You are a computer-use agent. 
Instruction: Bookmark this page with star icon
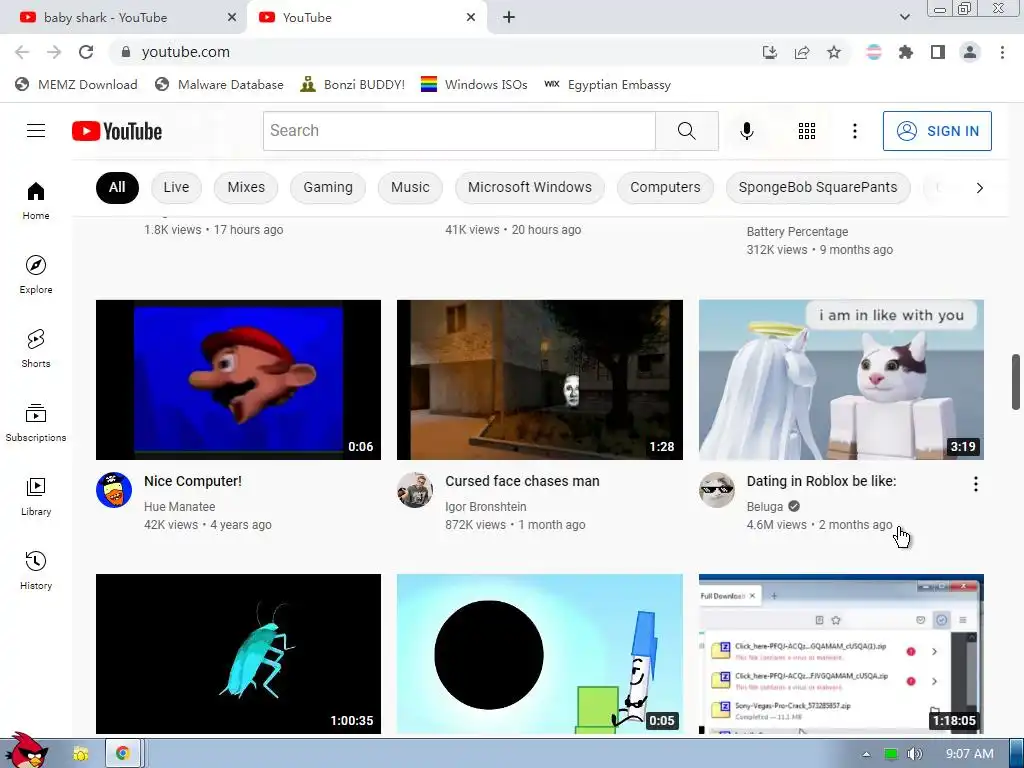point(834,52)
